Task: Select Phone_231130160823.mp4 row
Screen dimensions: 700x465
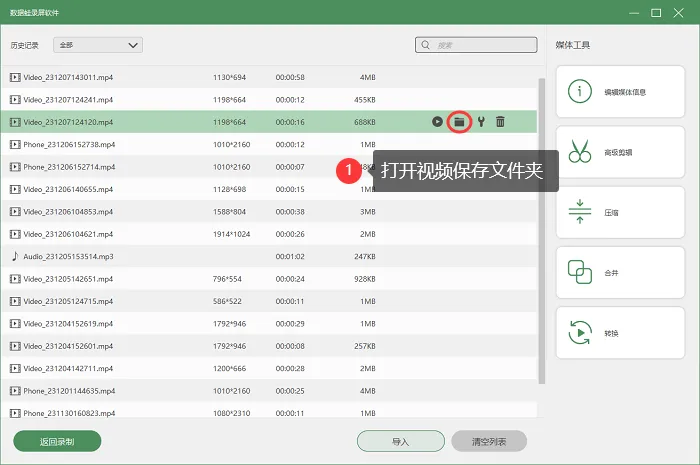Action: [x=269, y=411]
